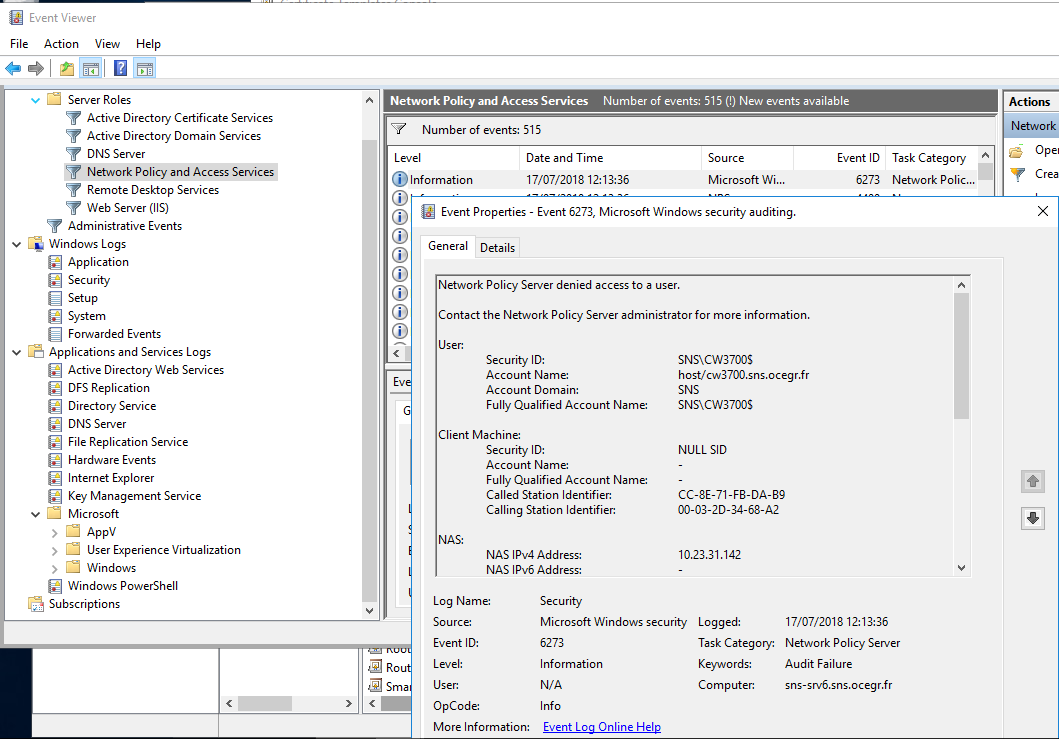Click the DFS Replication log icon
This screenshot has height=739, width=1059.
55,388
